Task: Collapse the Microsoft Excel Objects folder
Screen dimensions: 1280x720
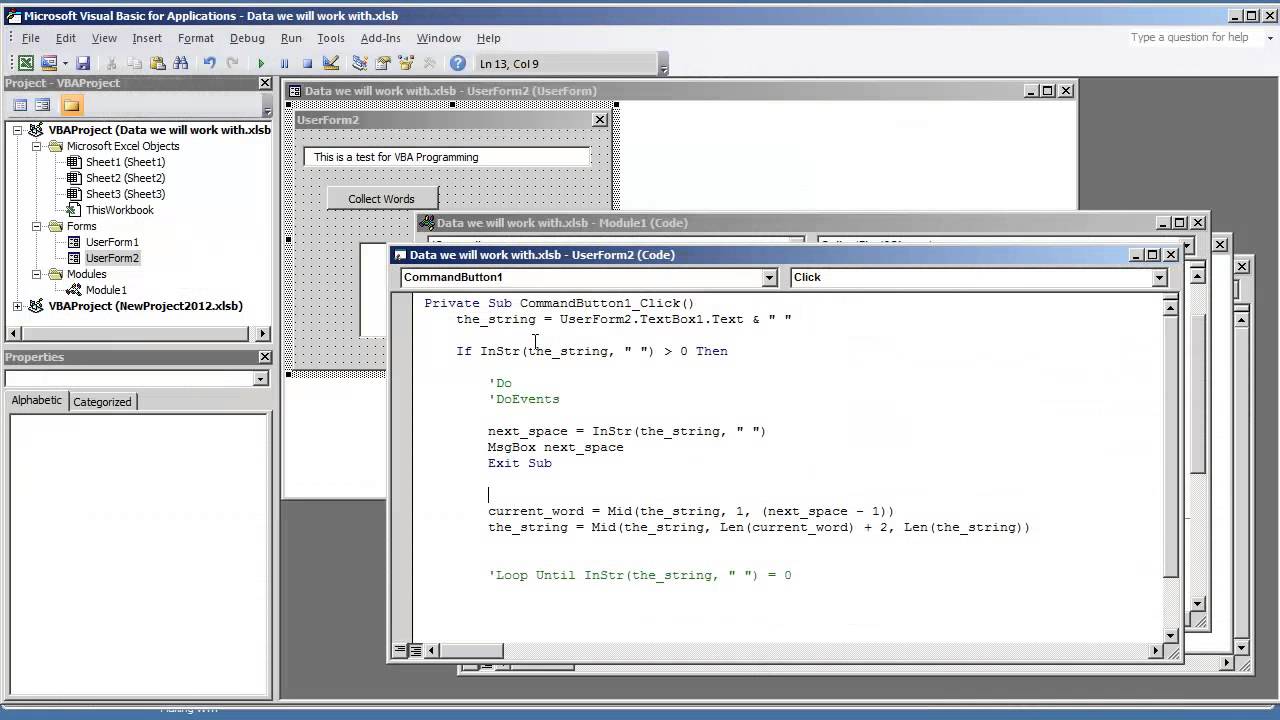Action: [36, 146]
